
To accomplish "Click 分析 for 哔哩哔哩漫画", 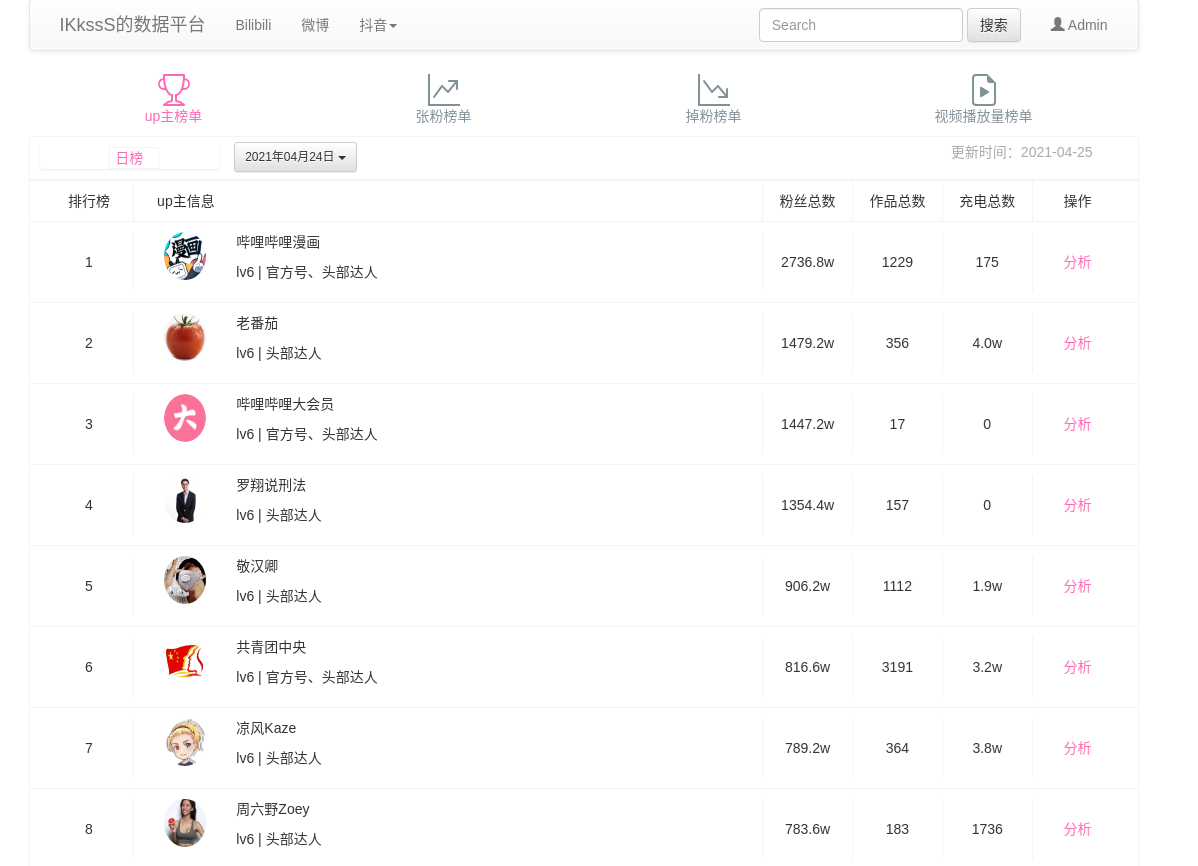I will click(1077, 262).
